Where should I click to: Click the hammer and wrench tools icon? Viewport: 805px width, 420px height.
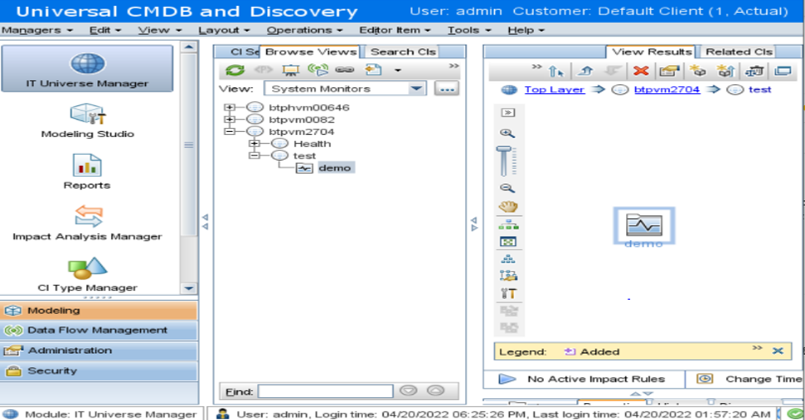tap(508, 293)
